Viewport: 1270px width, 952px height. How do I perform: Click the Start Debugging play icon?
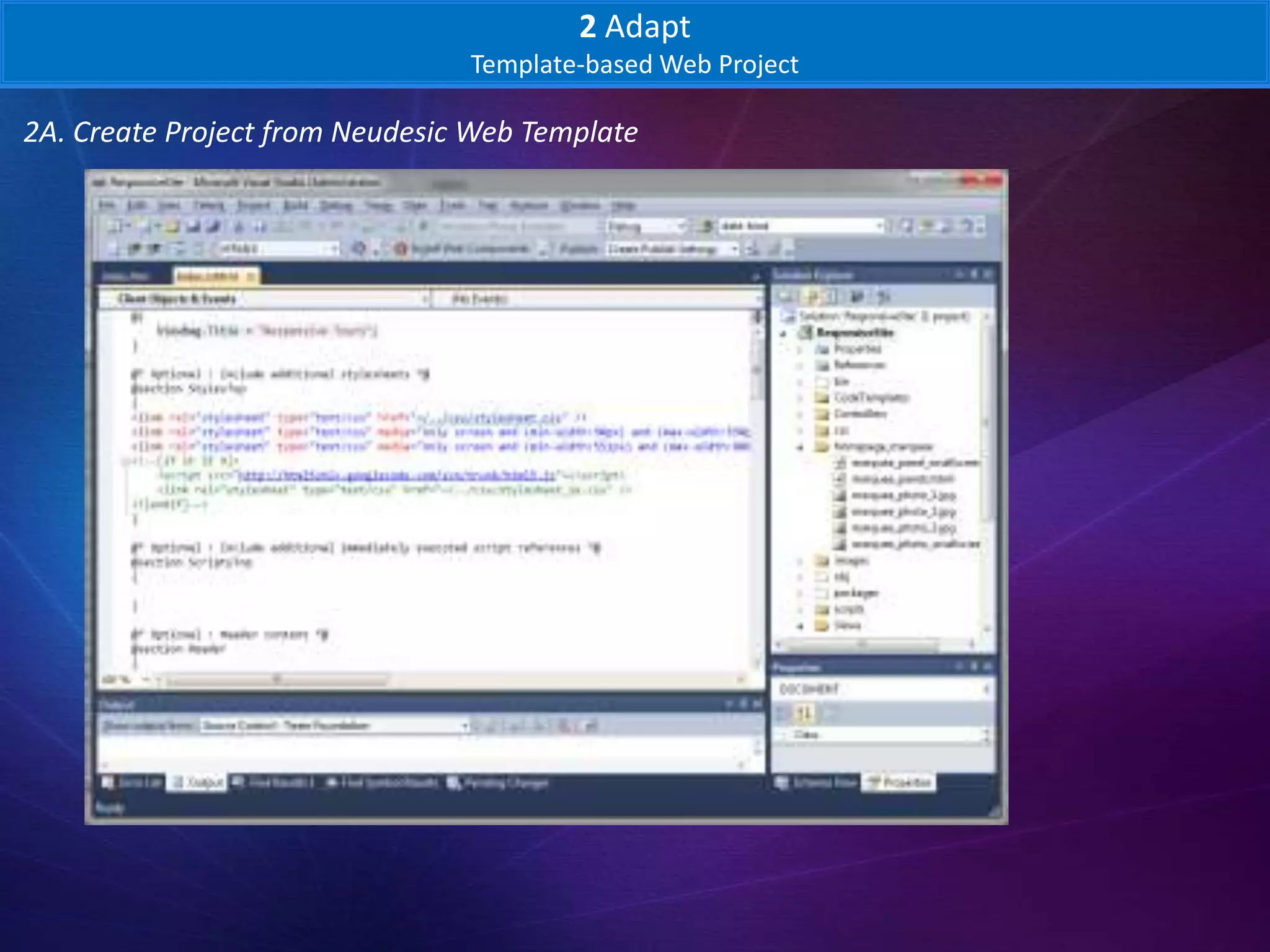tap(424, 226)
